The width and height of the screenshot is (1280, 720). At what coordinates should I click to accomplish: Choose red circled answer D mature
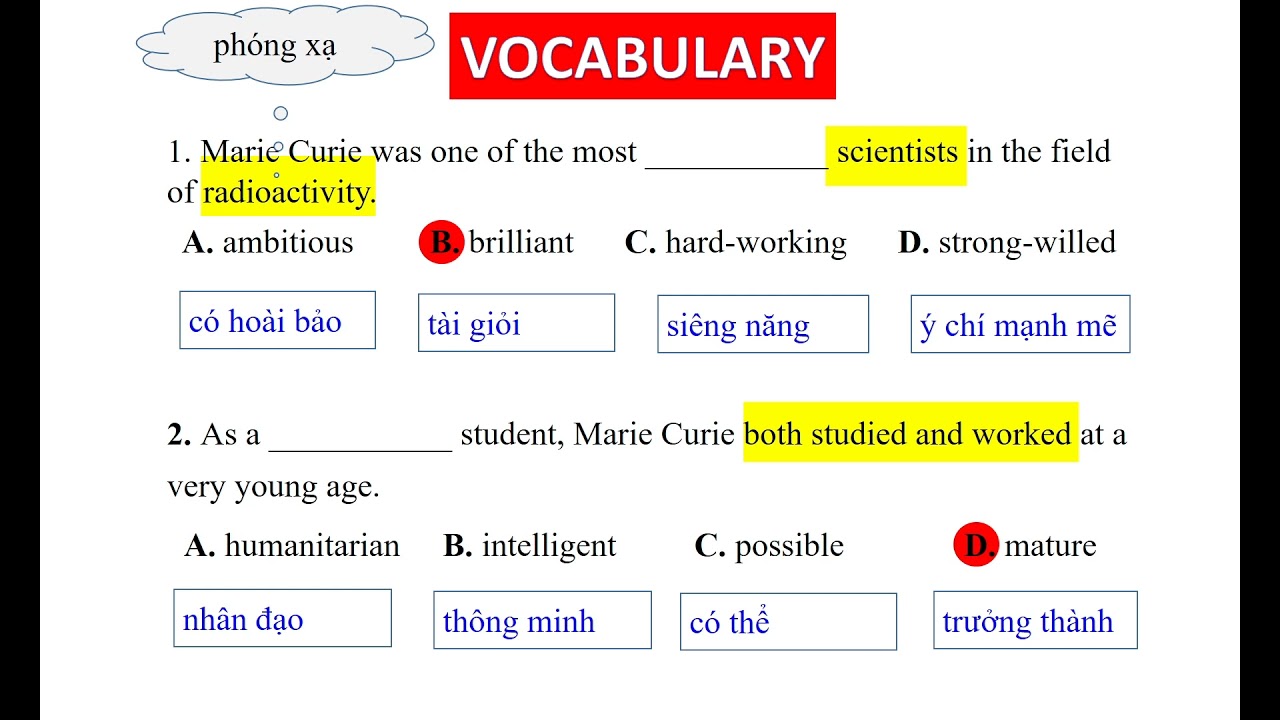(1026, 546)
